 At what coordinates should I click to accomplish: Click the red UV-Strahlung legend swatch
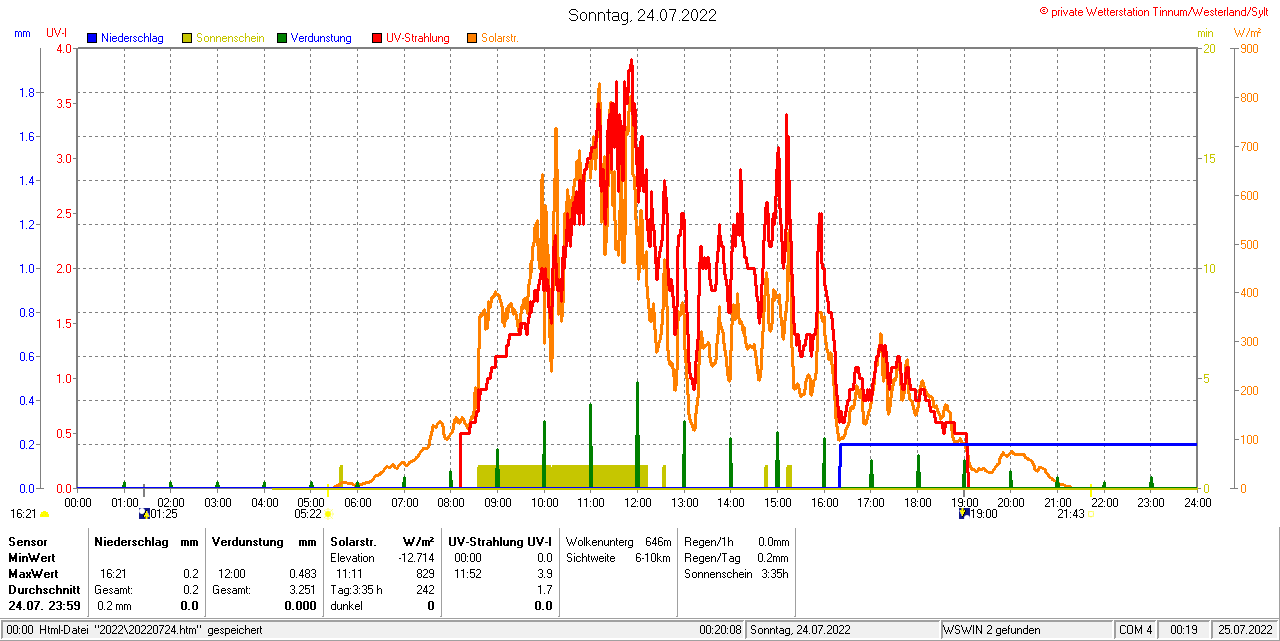pos(377,38)
